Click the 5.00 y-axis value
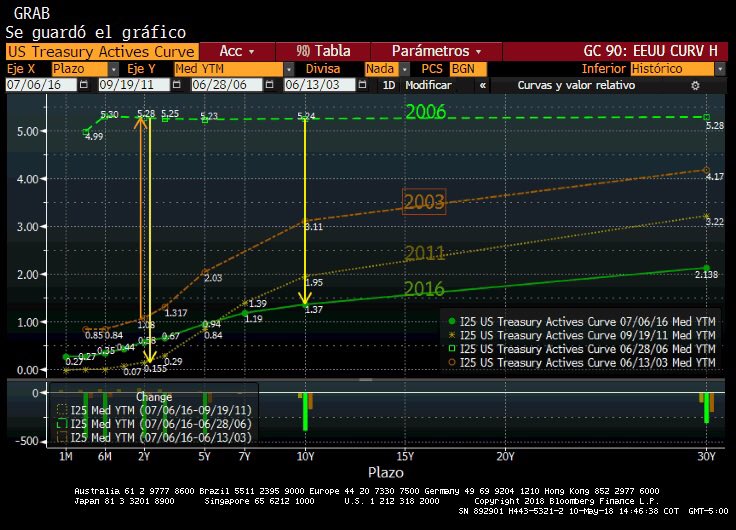736x530 pixels. [x=27, y=131]
